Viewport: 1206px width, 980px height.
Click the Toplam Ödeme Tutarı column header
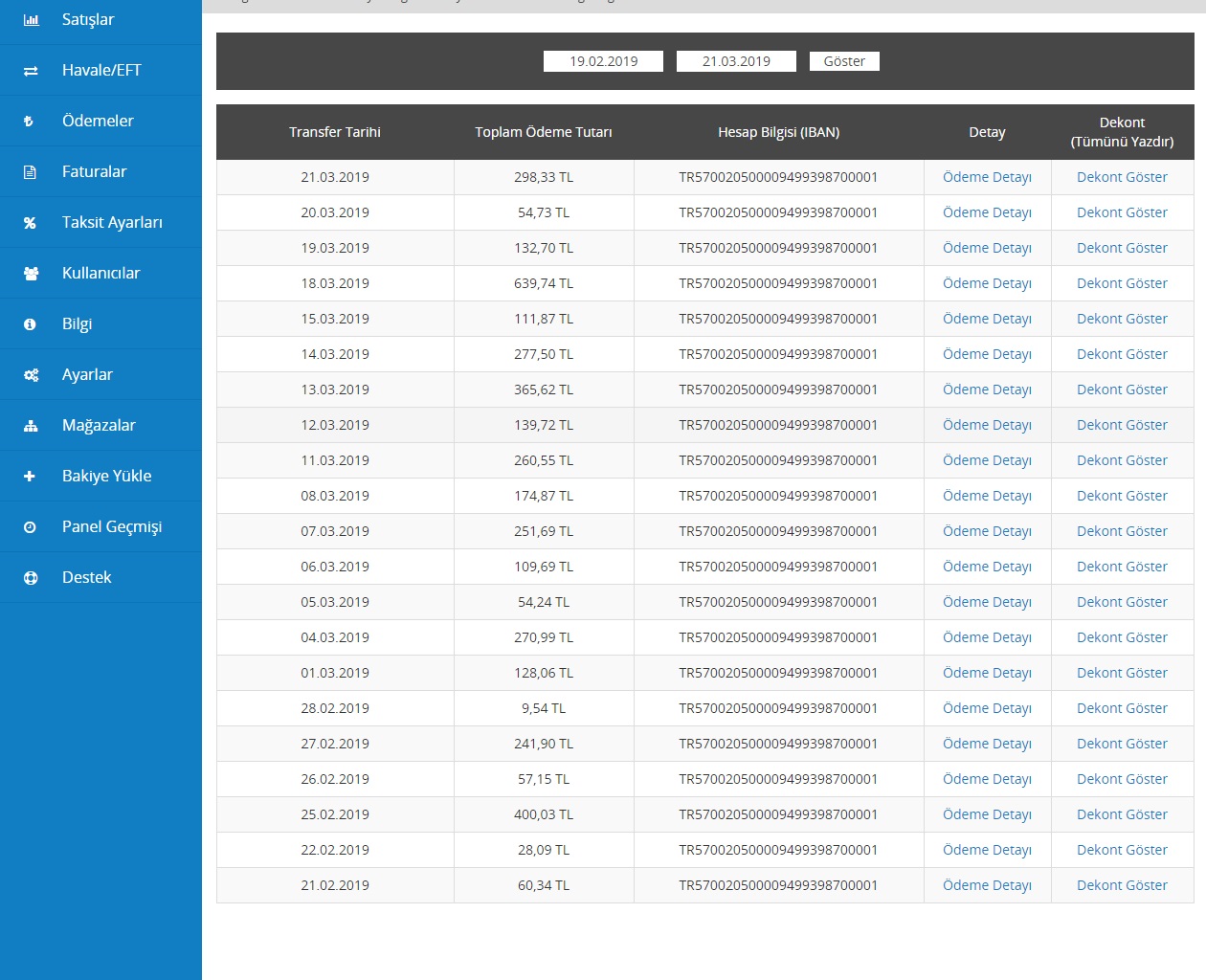pos(544,132)
